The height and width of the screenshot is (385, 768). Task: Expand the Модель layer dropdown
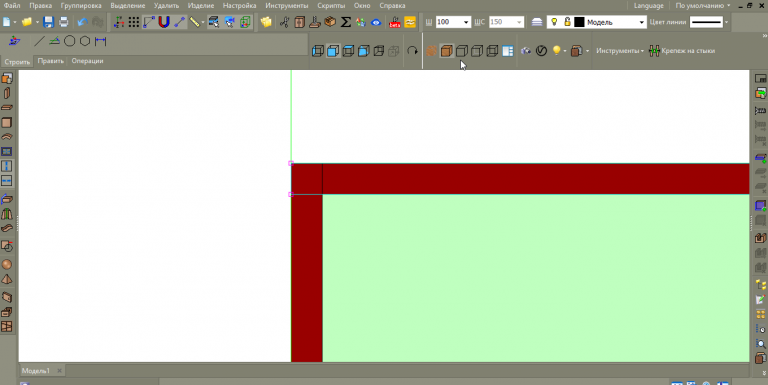pos(641,23)
